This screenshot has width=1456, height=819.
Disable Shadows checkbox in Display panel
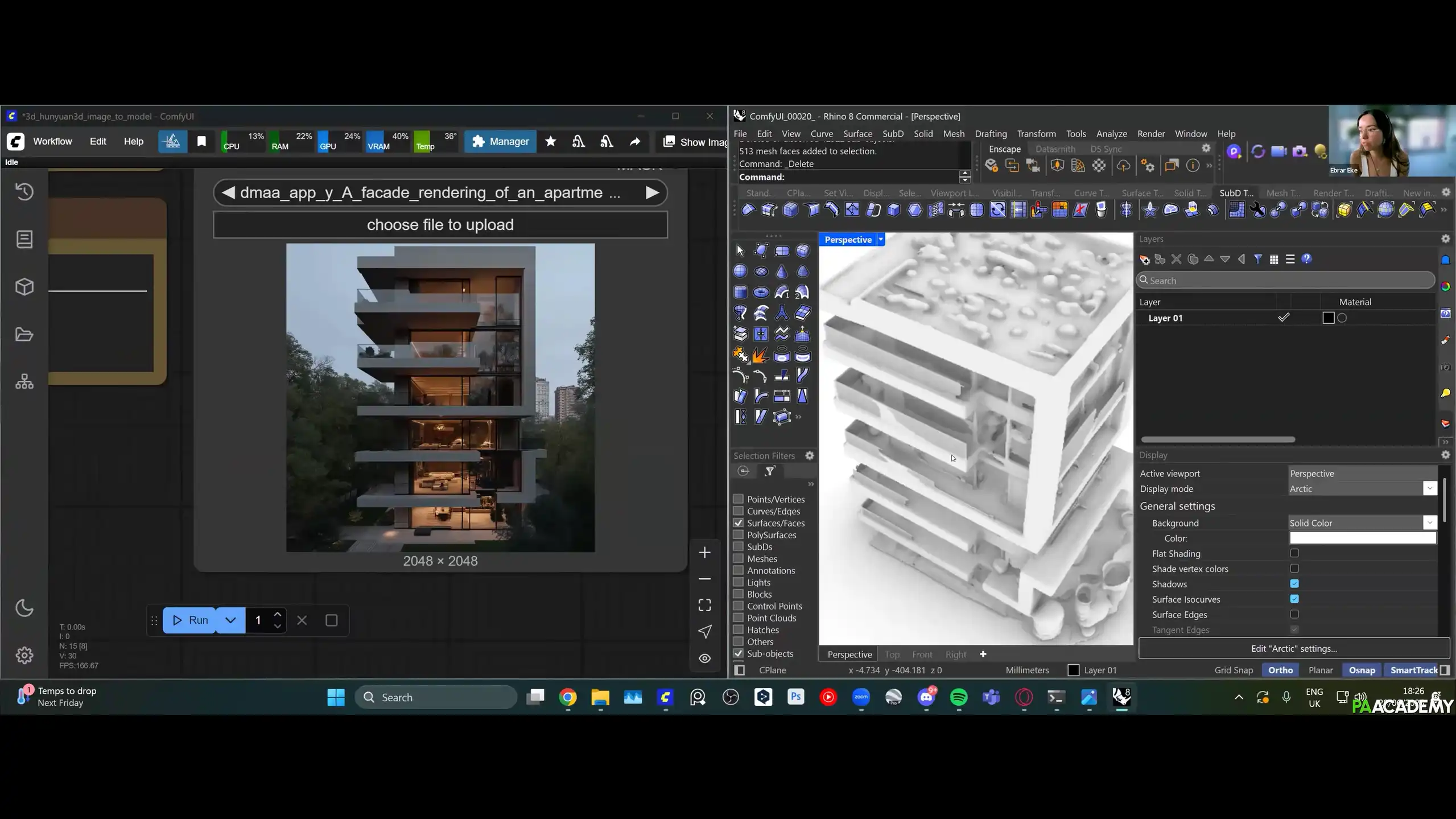click(x=1294, y=584)
